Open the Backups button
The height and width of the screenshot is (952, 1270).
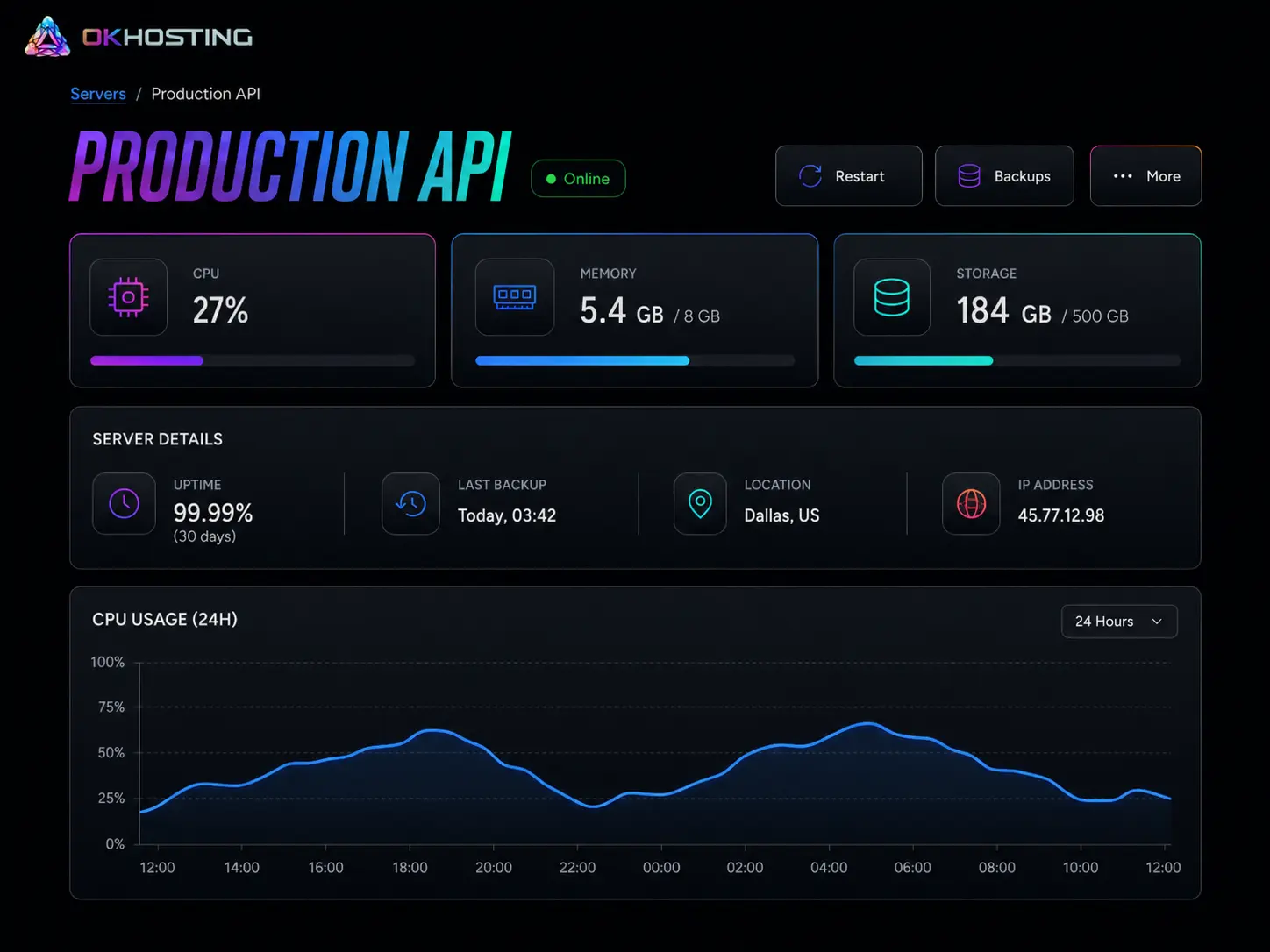pos(1004,176)
